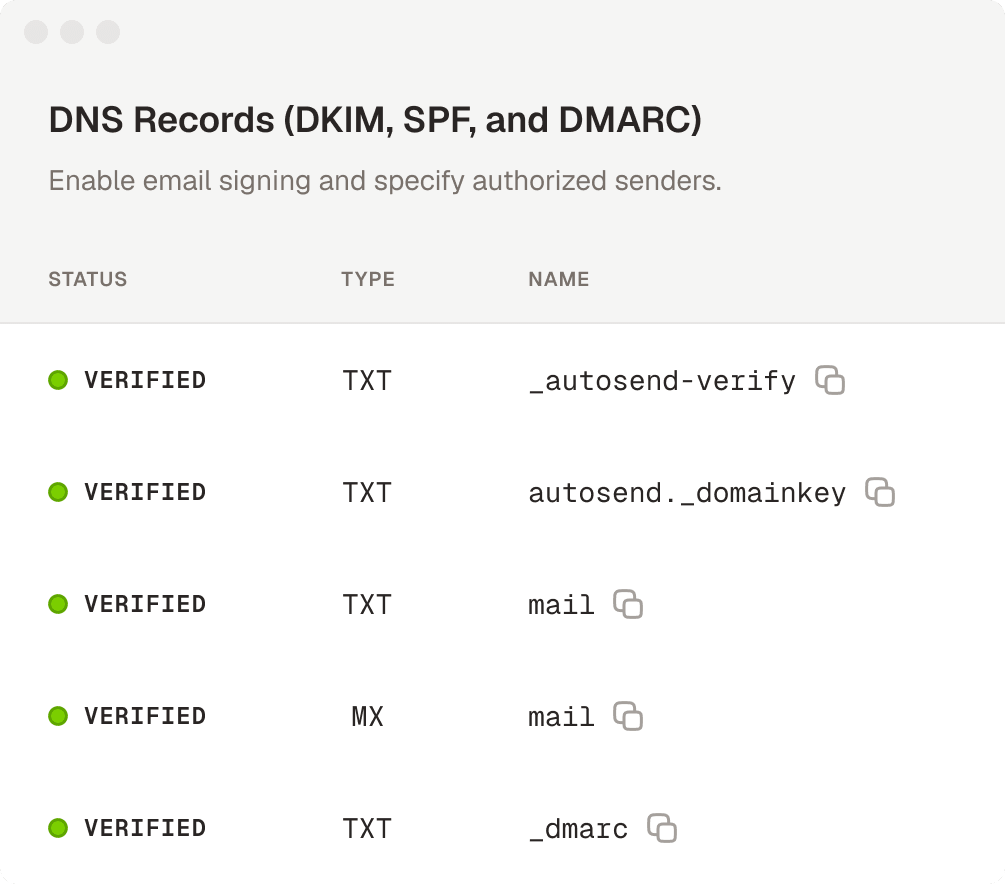Click the NAME column header
Viewport: 1005px width, 884px height.
click(x=558, y=279)
